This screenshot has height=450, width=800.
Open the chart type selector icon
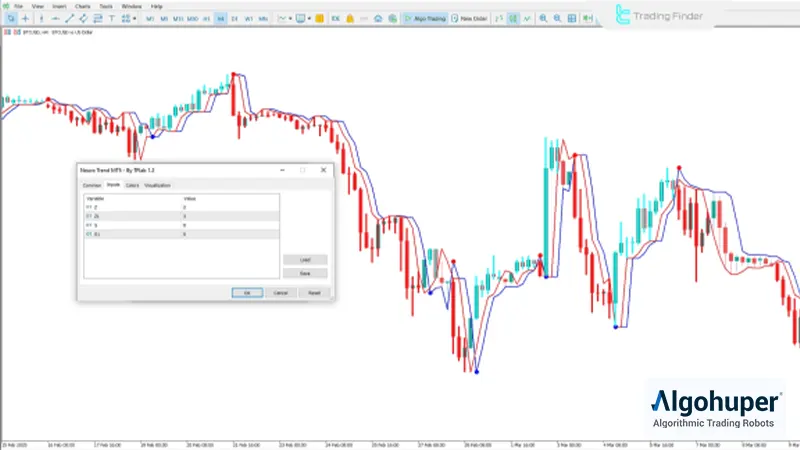click(282, 19)
